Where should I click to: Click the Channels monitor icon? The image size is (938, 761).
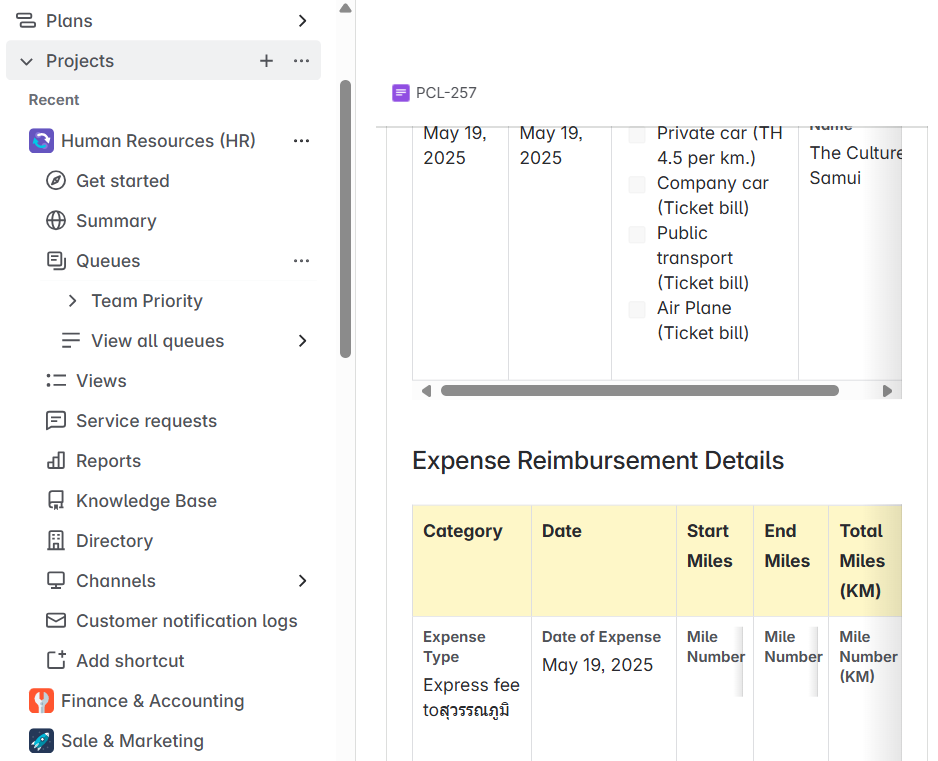pyautogui.click(x=56, y=580)
